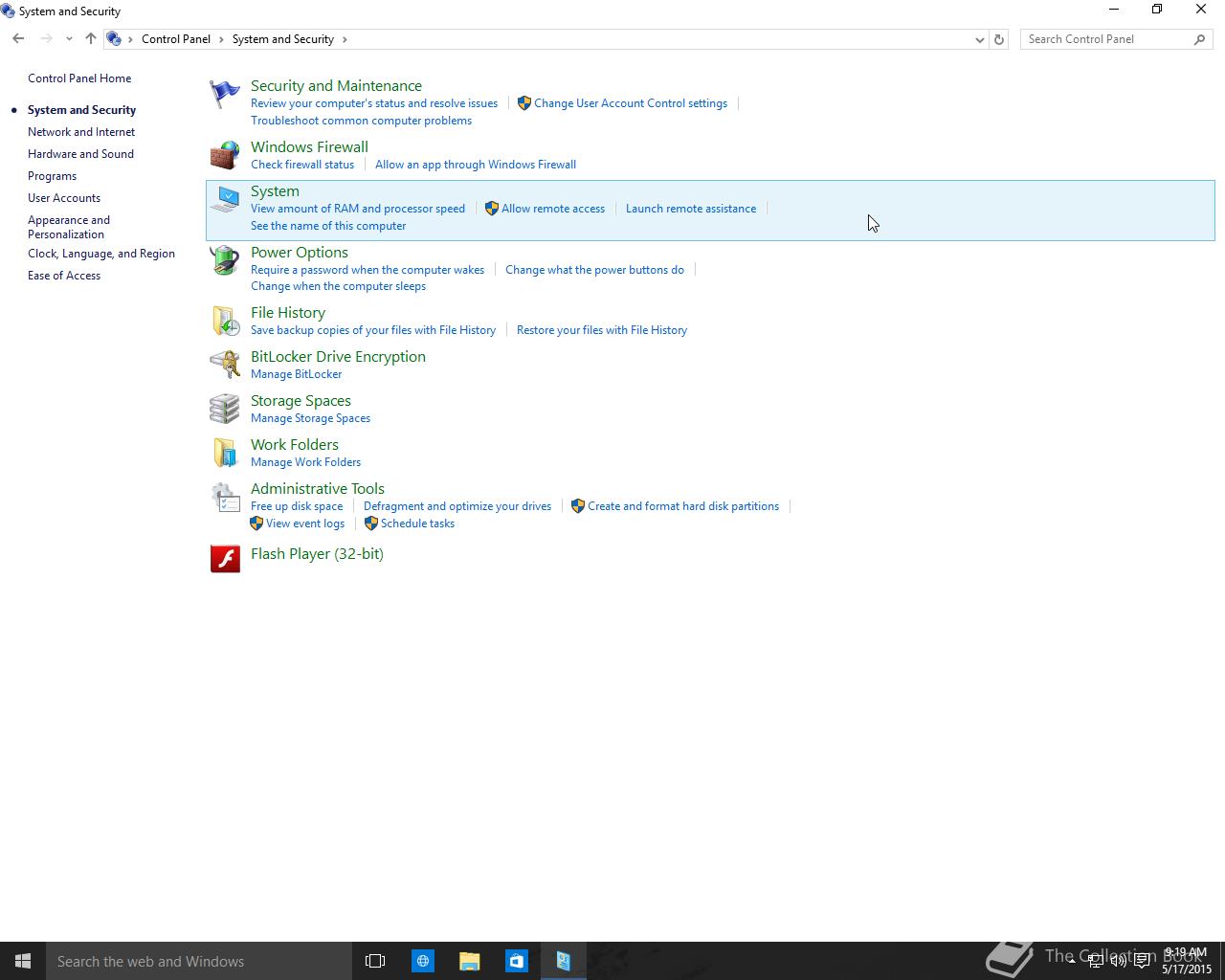The height and width of the screenshot is (980, 1225).
Task: Select Control Panel in the breadcrumb
Action: click(x=176, y=39)
